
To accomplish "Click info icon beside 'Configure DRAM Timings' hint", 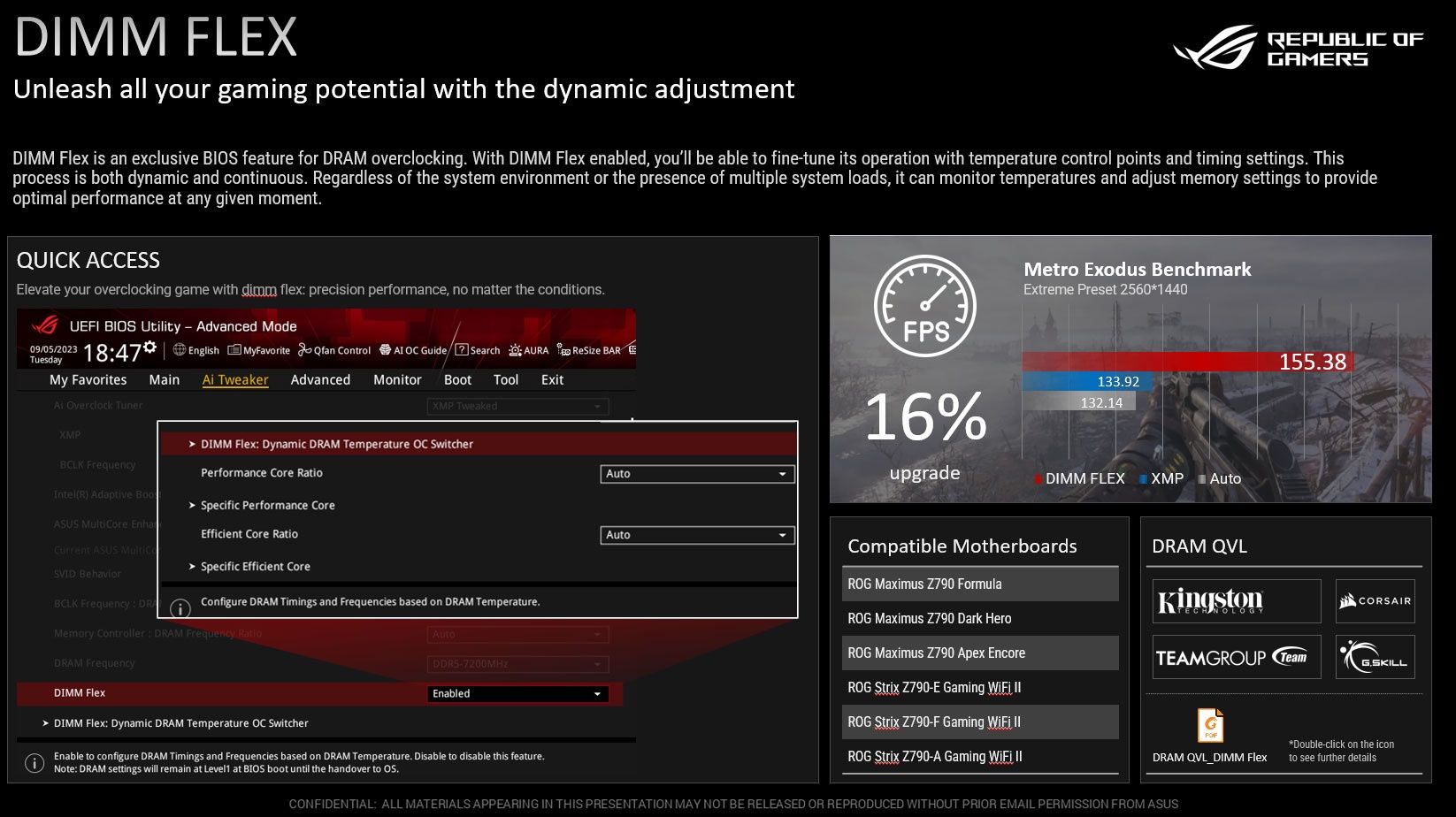I will [180, 608].
